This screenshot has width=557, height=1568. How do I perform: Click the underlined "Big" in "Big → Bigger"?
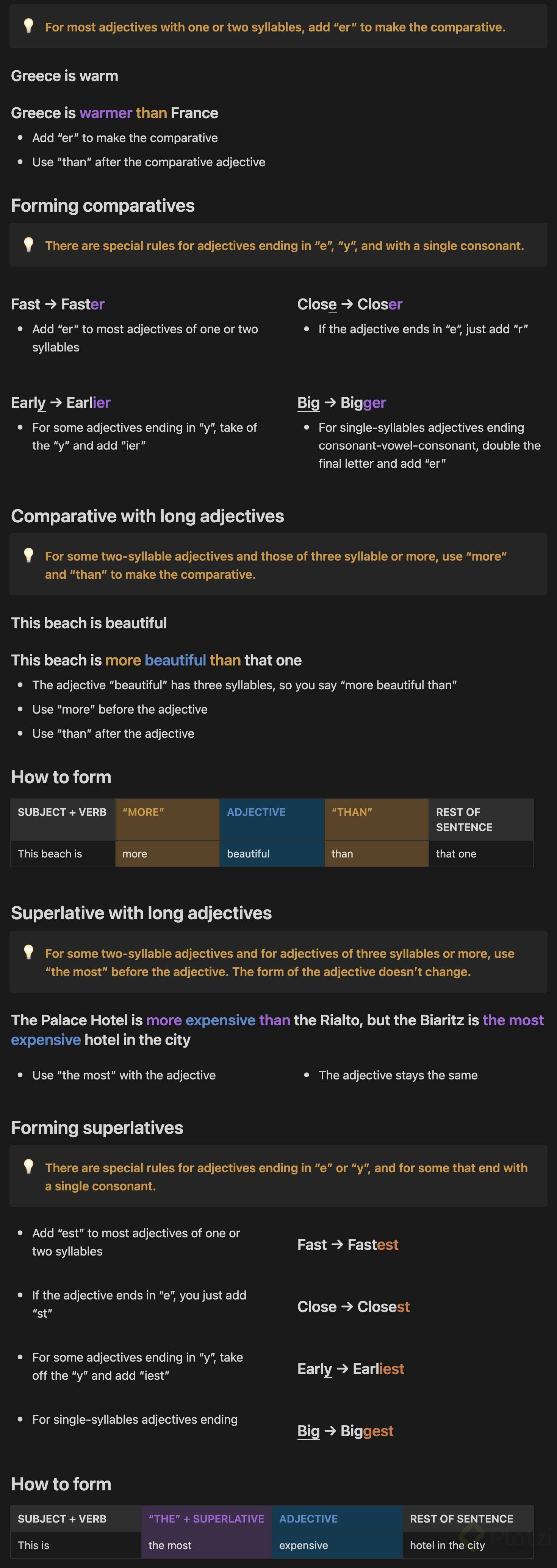click(308, 403)
